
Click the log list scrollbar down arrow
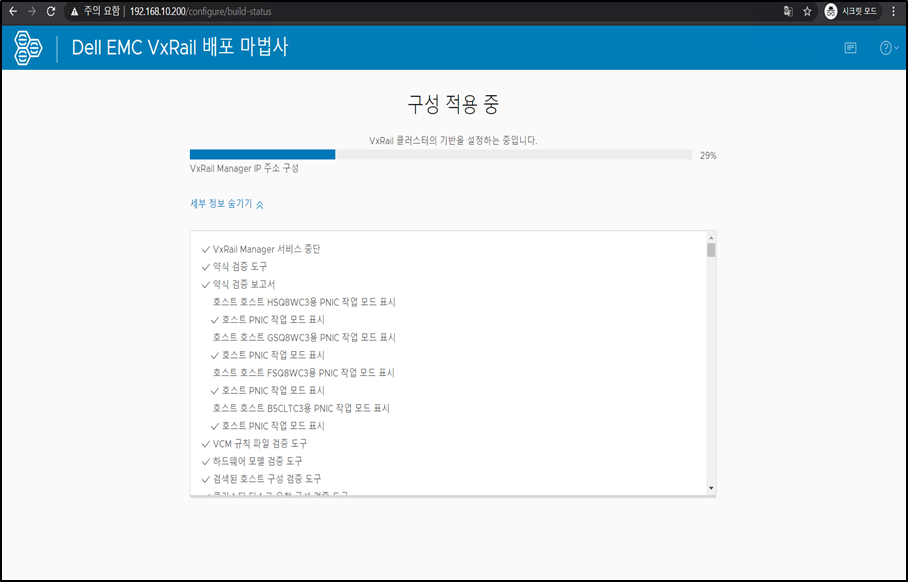pos(711,488)
